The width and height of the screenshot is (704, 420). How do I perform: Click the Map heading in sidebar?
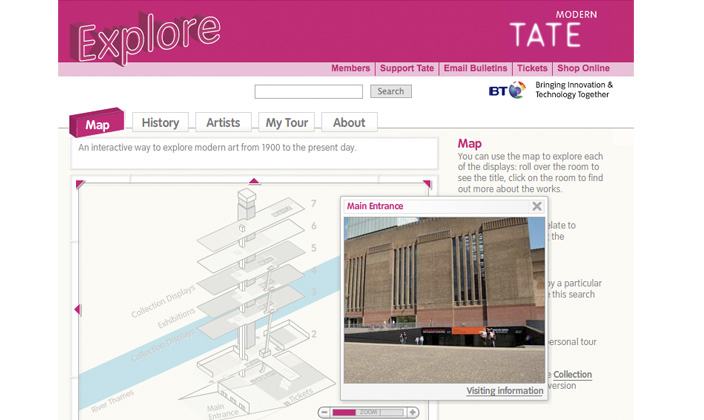pos(470,144)
